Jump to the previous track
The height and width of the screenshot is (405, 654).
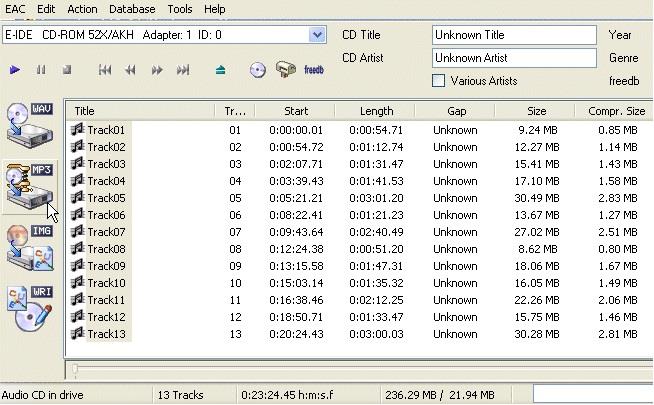(x=105, y=70)
